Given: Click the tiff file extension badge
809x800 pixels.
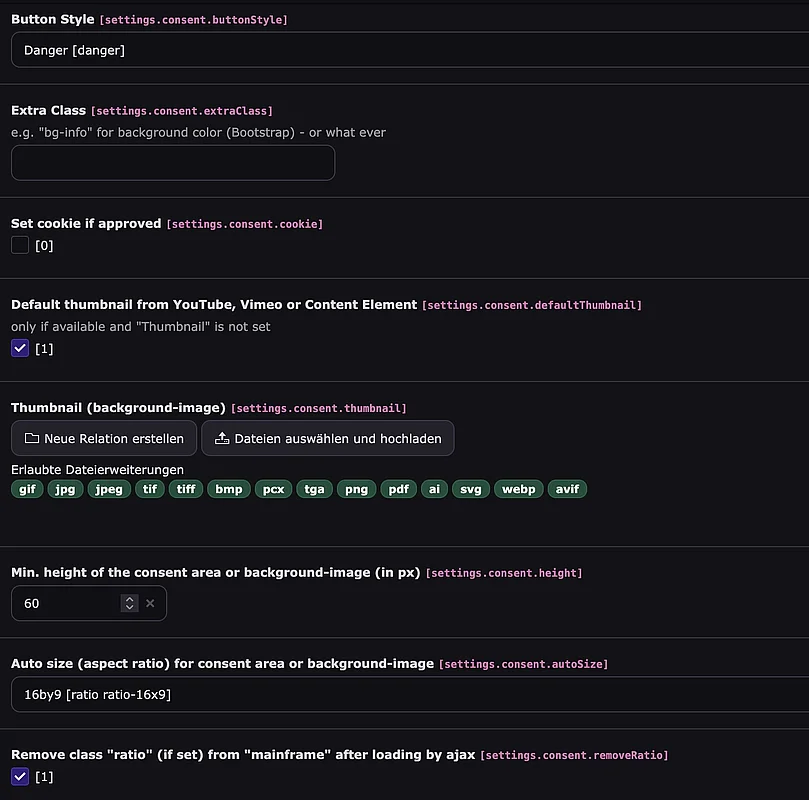Looking at the screenshot, I should (x=186, y=489).
